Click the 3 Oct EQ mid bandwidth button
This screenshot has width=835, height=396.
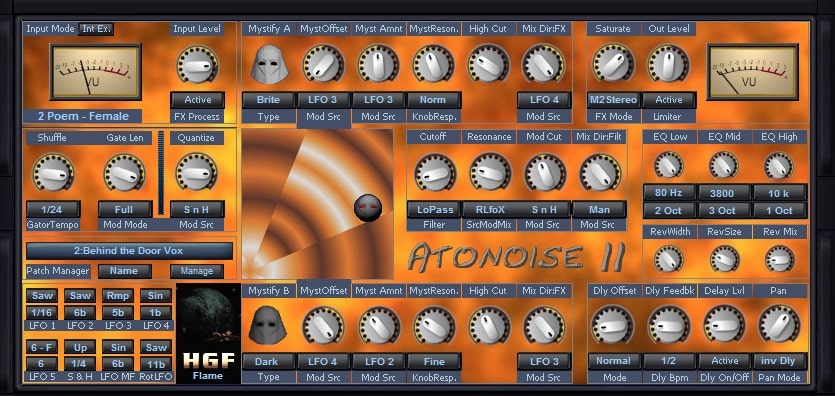(x=724, y=210)
